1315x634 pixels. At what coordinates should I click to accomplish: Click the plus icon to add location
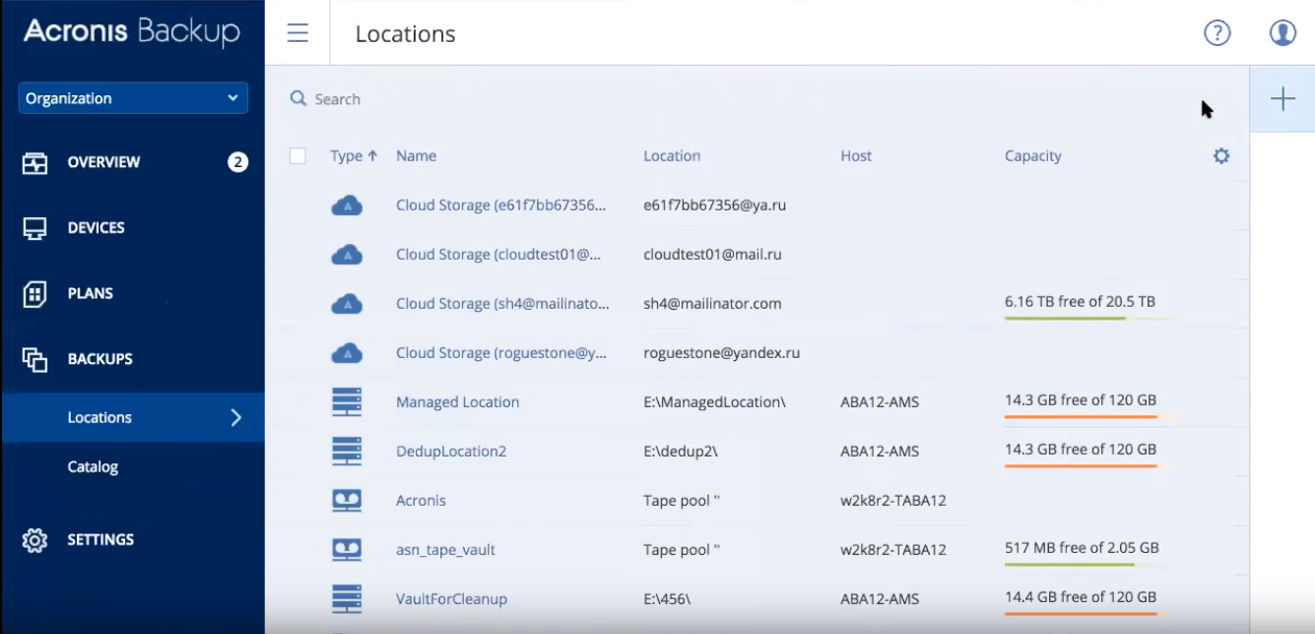click(1282, 98)
